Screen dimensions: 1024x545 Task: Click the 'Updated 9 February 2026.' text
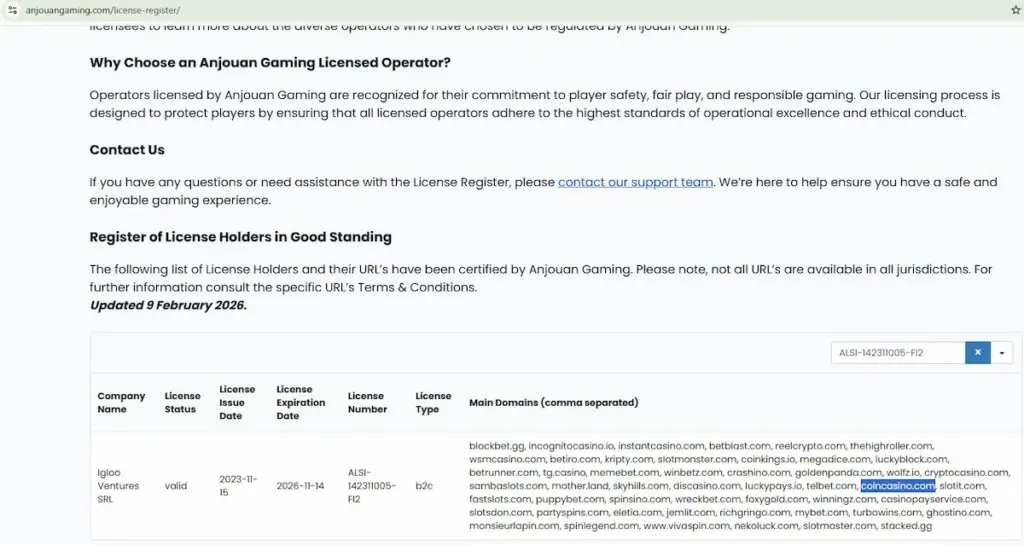168,305
